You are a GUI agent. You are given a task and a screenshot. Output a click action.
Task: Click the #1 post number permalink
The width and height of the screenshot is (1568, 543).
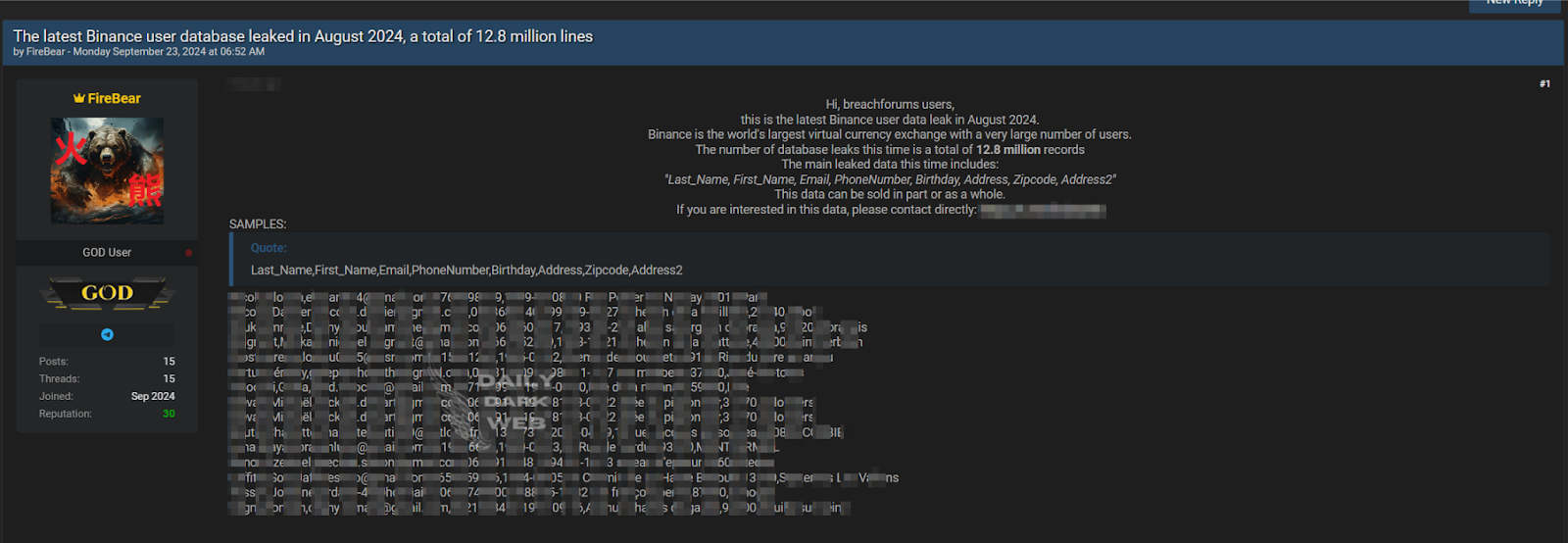click(1544, 84)
